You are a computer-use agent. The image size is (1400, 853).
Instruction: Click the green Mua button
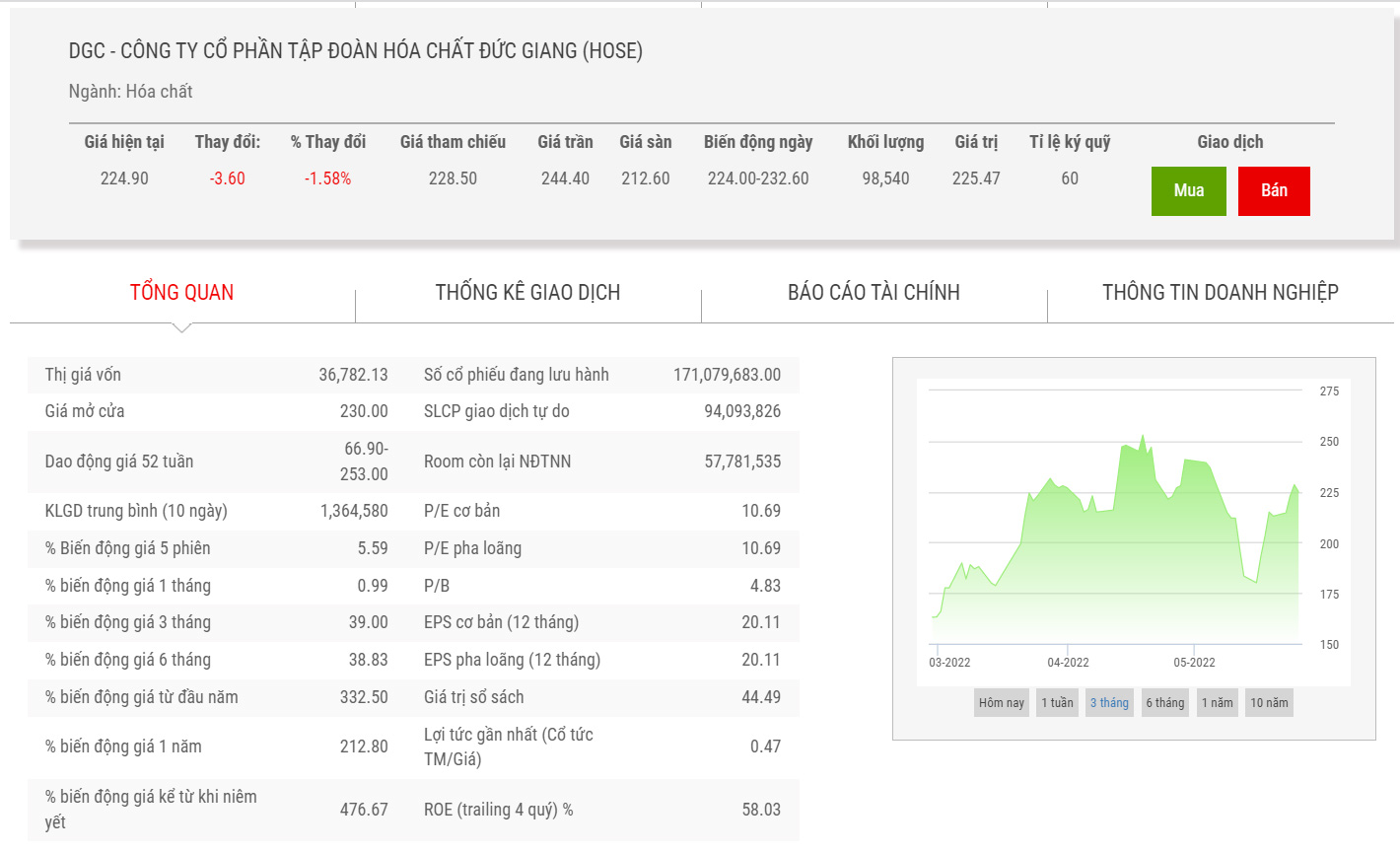[1188, 190]
